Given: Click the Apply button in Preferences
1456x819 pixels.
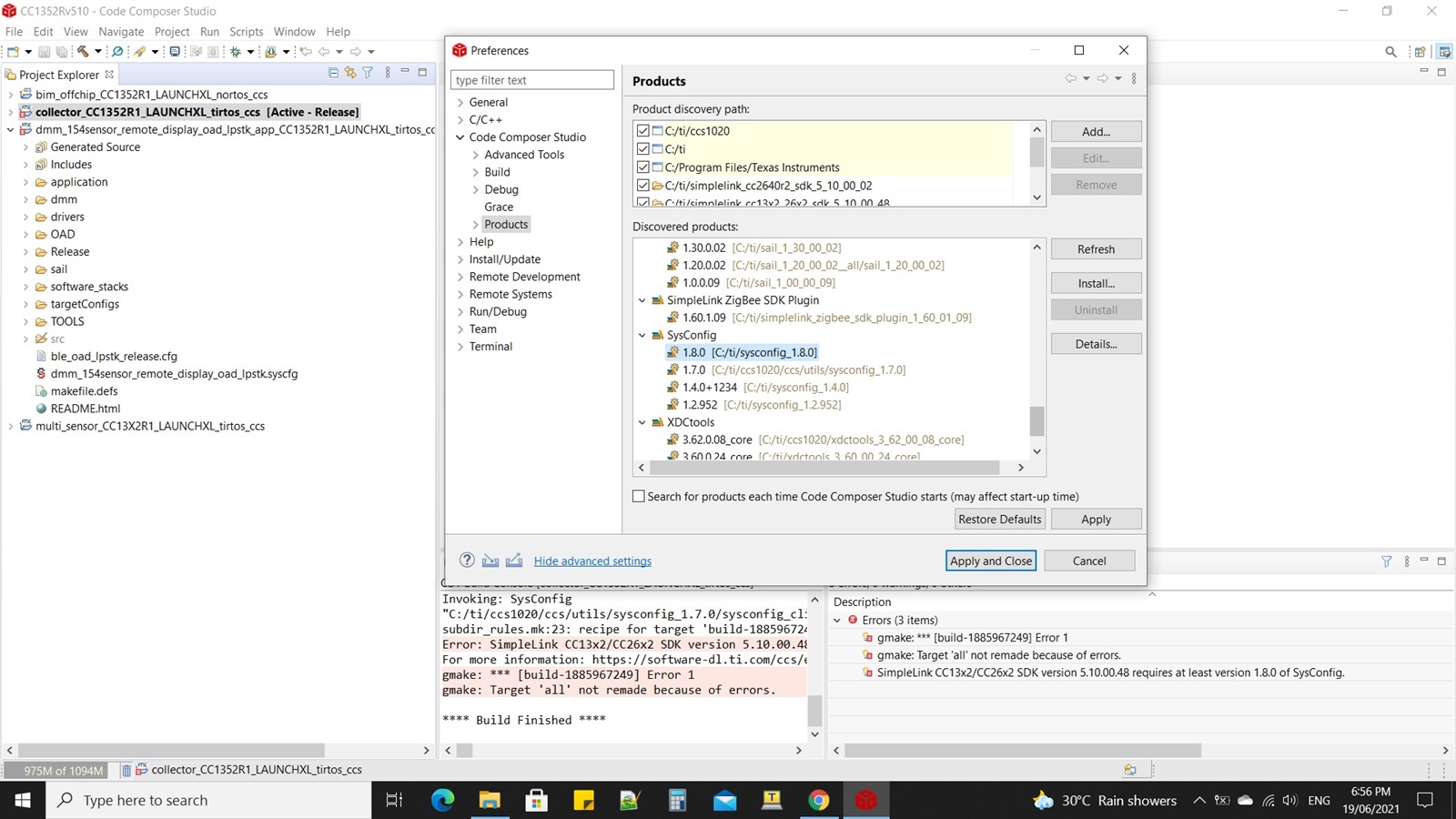Looking at the screenshot, I should 1096,519.
